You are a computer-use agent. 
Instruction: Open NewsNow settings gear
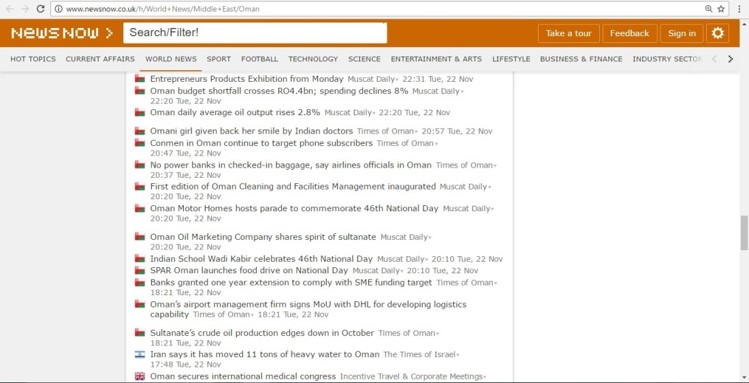pyautogui.click(x=717, y=33)
